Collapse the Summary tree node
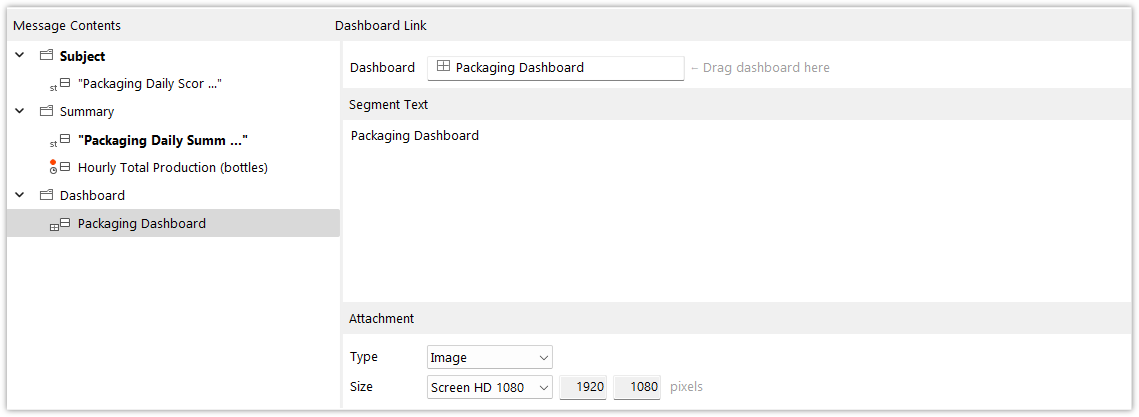 tap(20, 112)
